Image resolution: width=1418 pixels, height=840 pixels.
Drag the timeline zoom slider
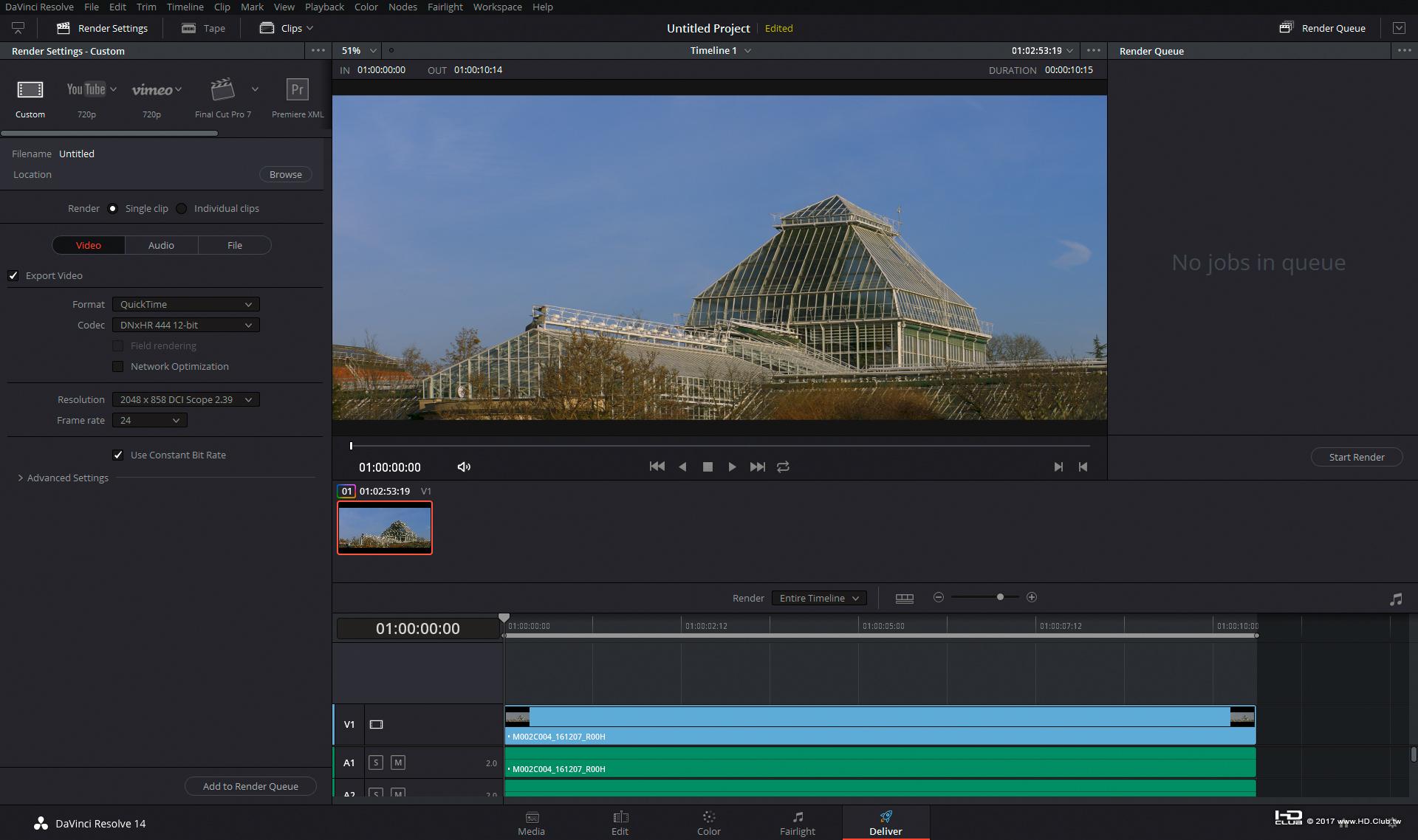click(x=999, y=597)
